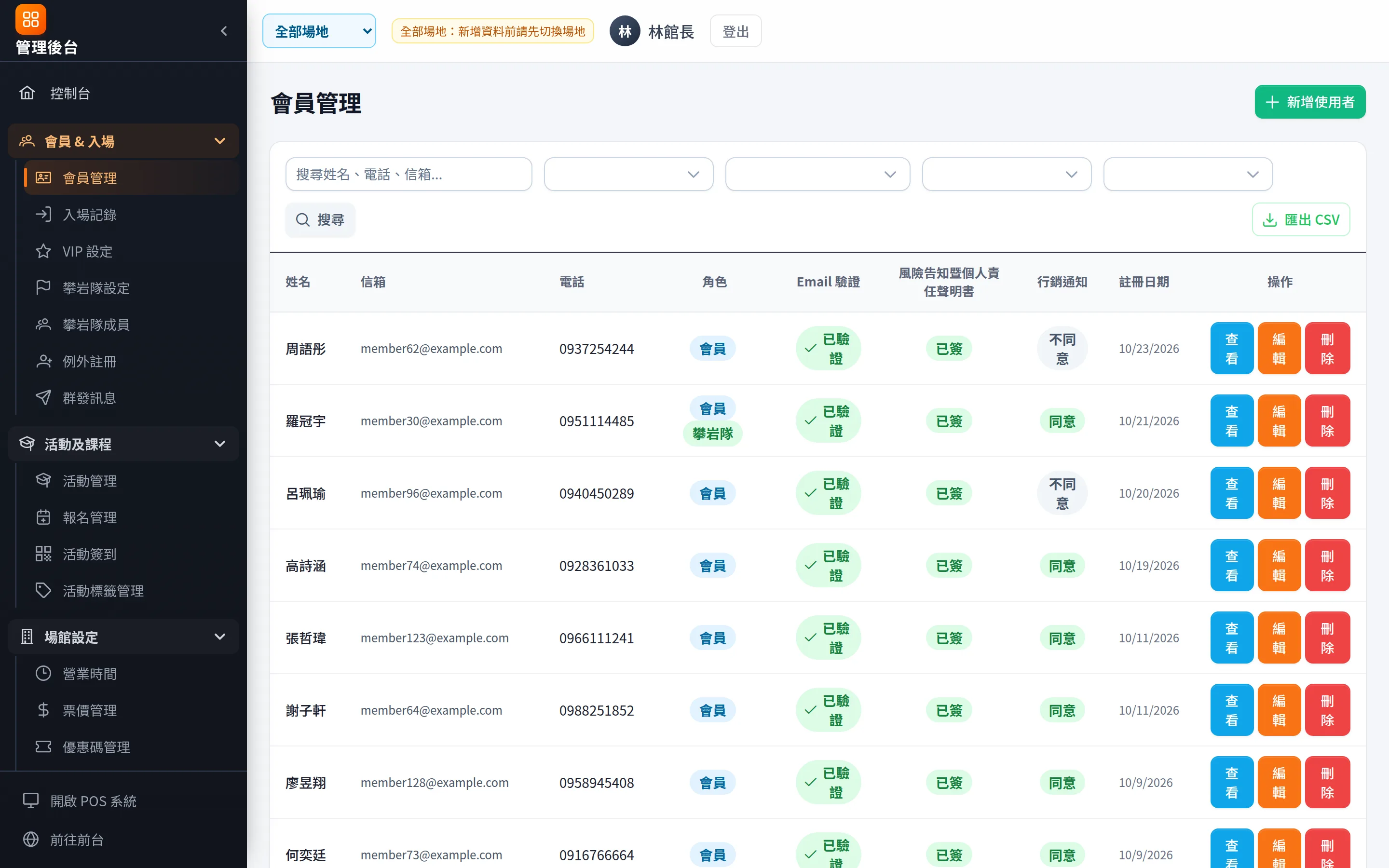Select 會員管理 in sidebar
1389x868 pixels.
(131, 178)
